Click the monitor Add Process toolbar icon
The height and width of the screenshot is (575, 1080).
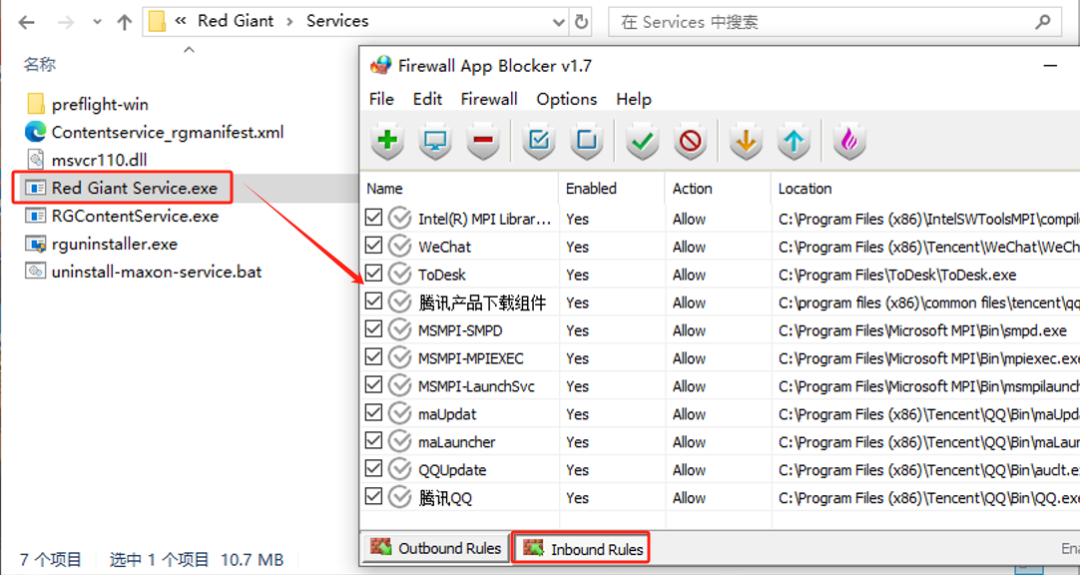click(435, 140)
